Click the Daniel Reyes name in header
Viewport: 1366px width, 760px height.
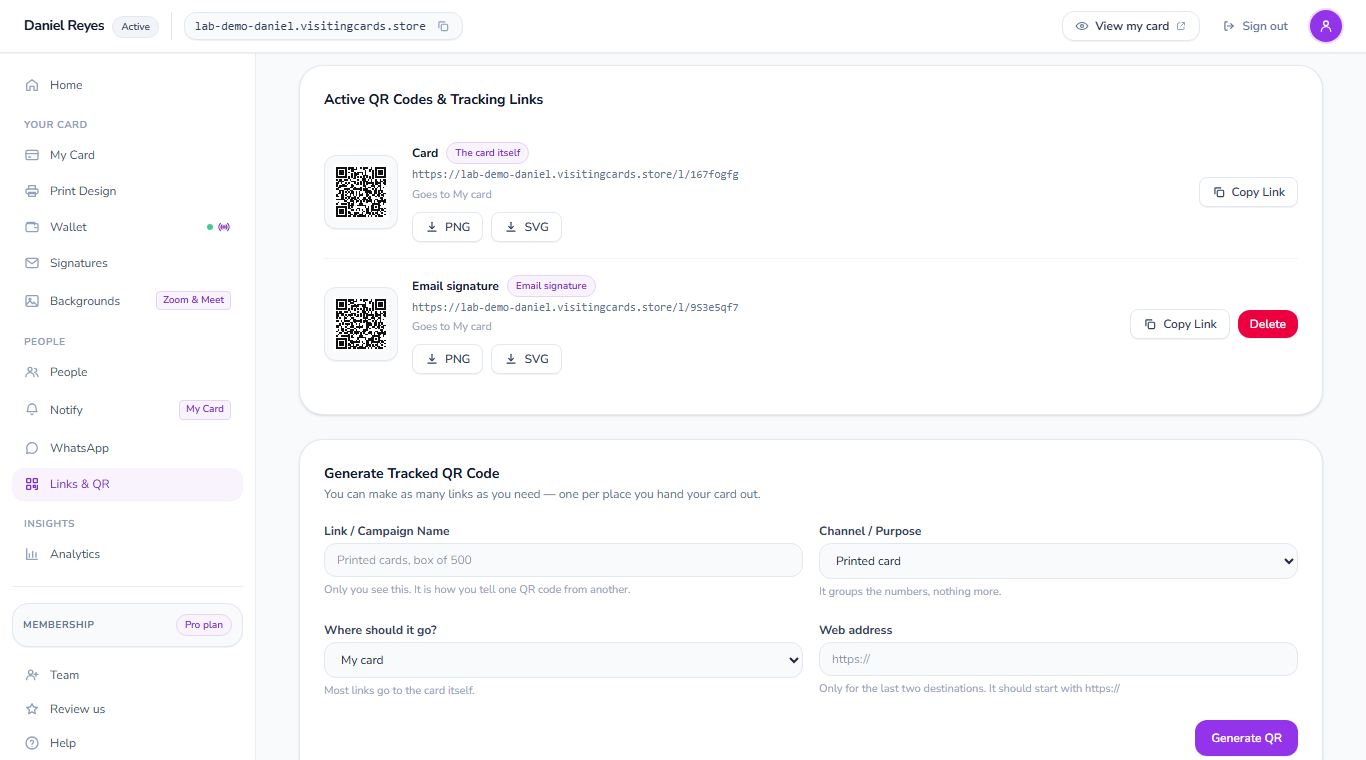coord(64,26)
